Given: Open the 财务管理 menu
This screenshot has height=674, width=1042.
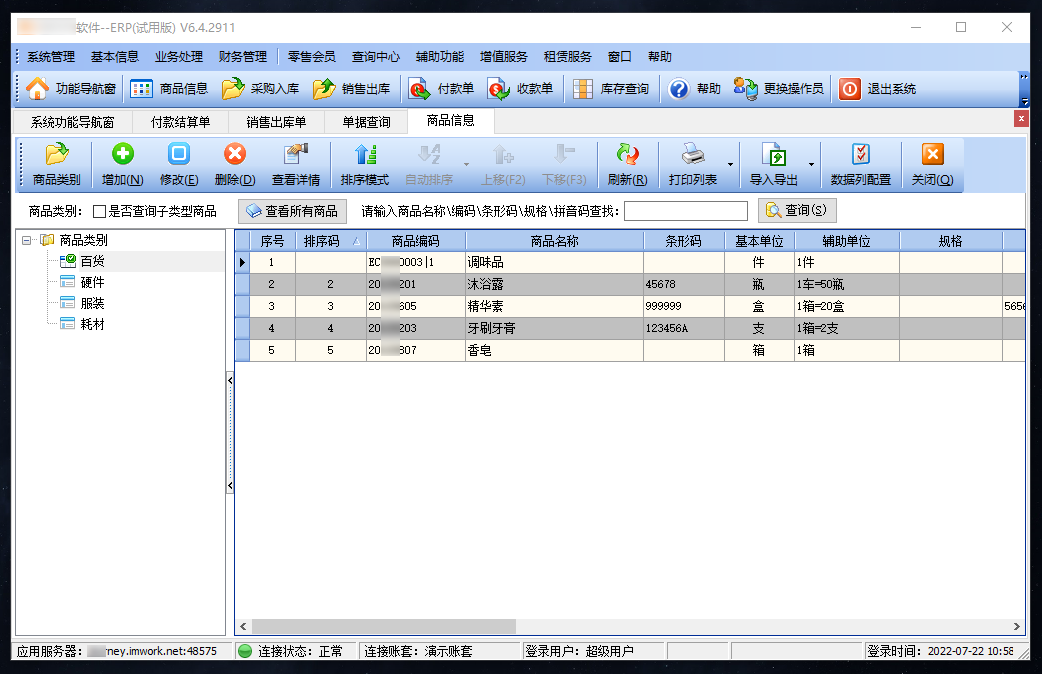Looking at the screenshot, I should point(243,57).
